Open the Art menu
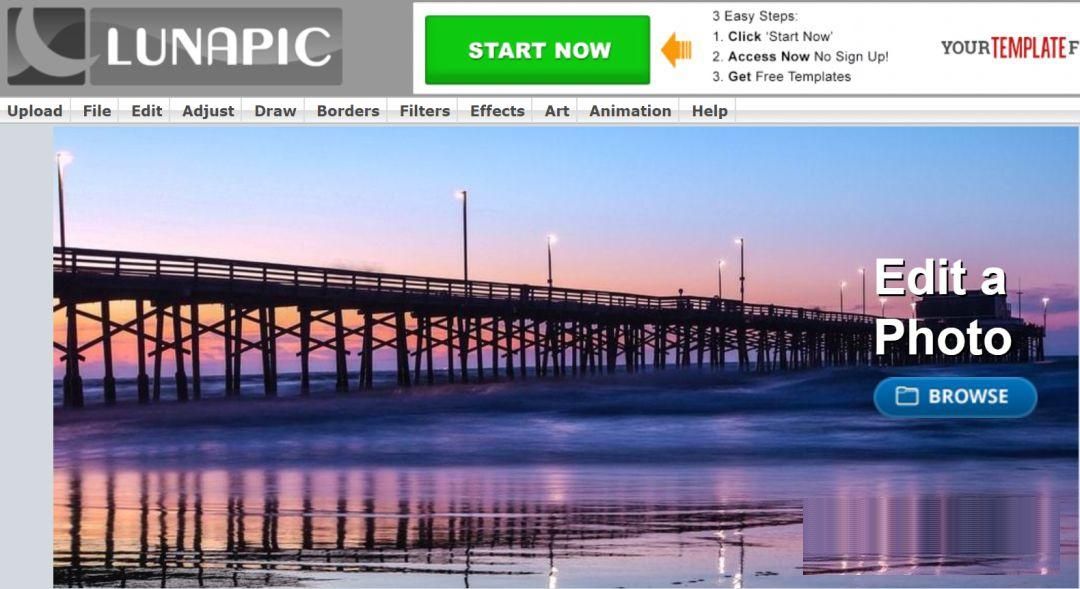This screenshot has width=1080, height=589. [x=557, y=111]
